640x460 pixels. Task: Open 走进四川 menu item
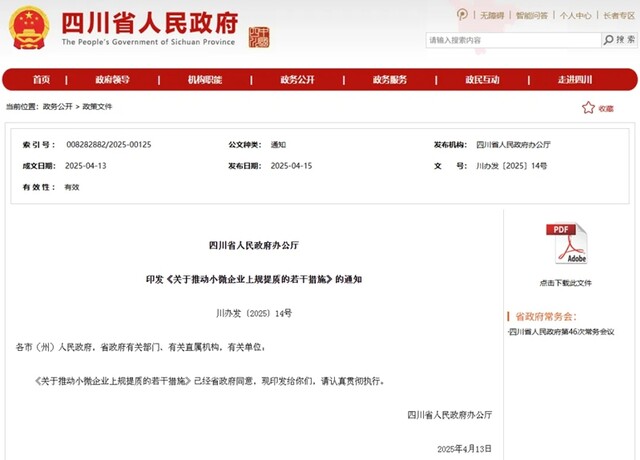point(575,80)
